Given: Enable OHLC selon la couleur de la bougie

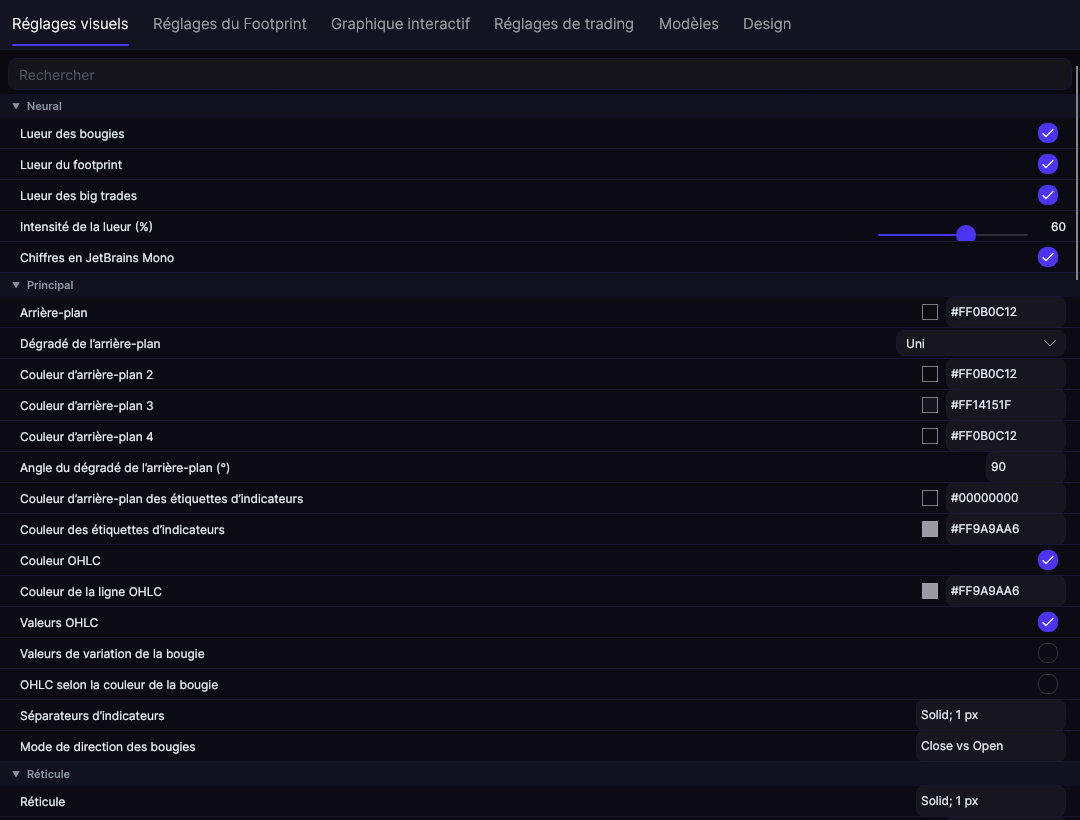Looking at the screenshot, I should pyautogui.click(x=1048, y=684).
